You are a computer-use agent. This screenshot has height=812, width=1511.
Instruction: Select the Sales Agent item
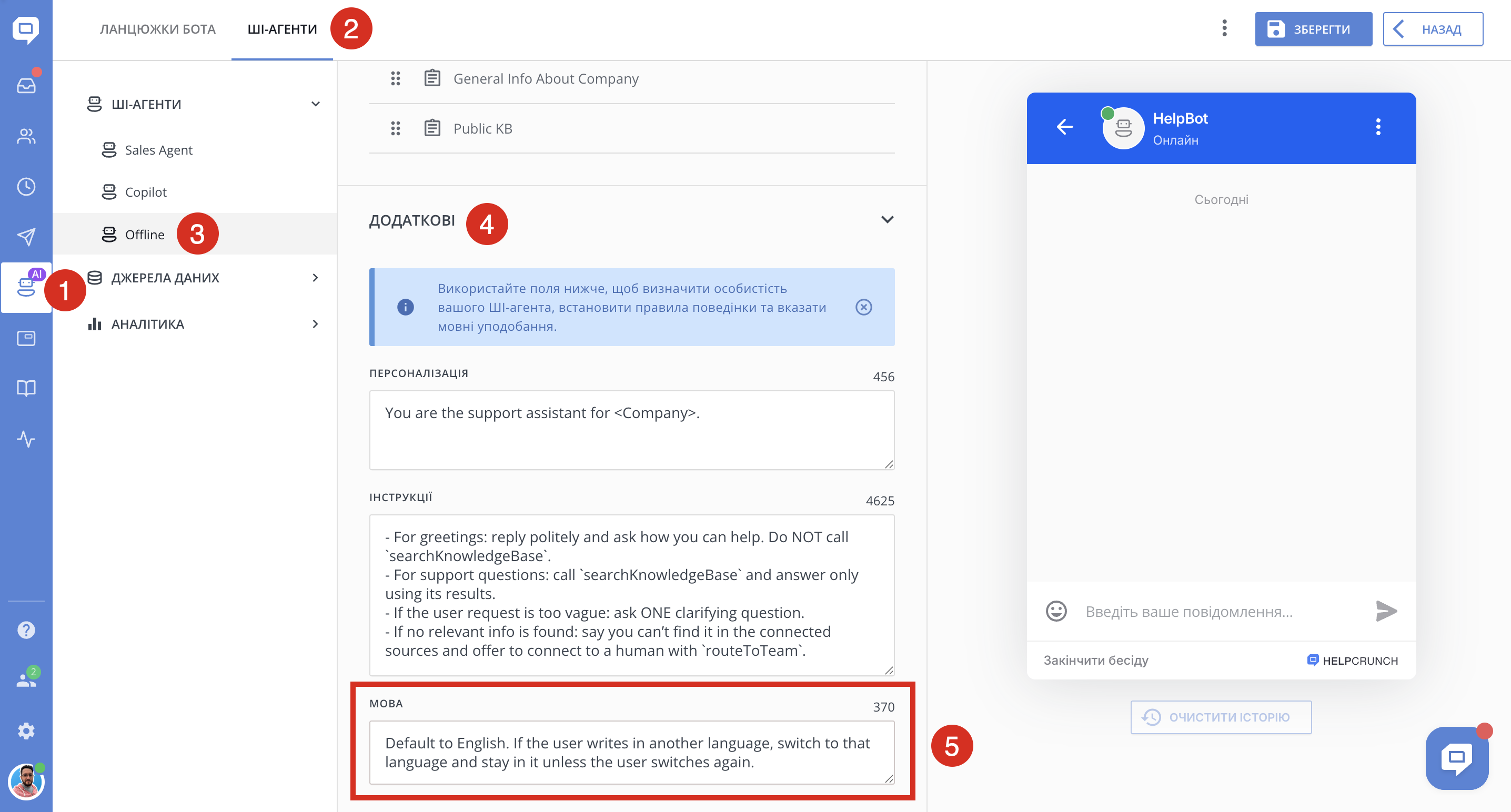(158, 150)
